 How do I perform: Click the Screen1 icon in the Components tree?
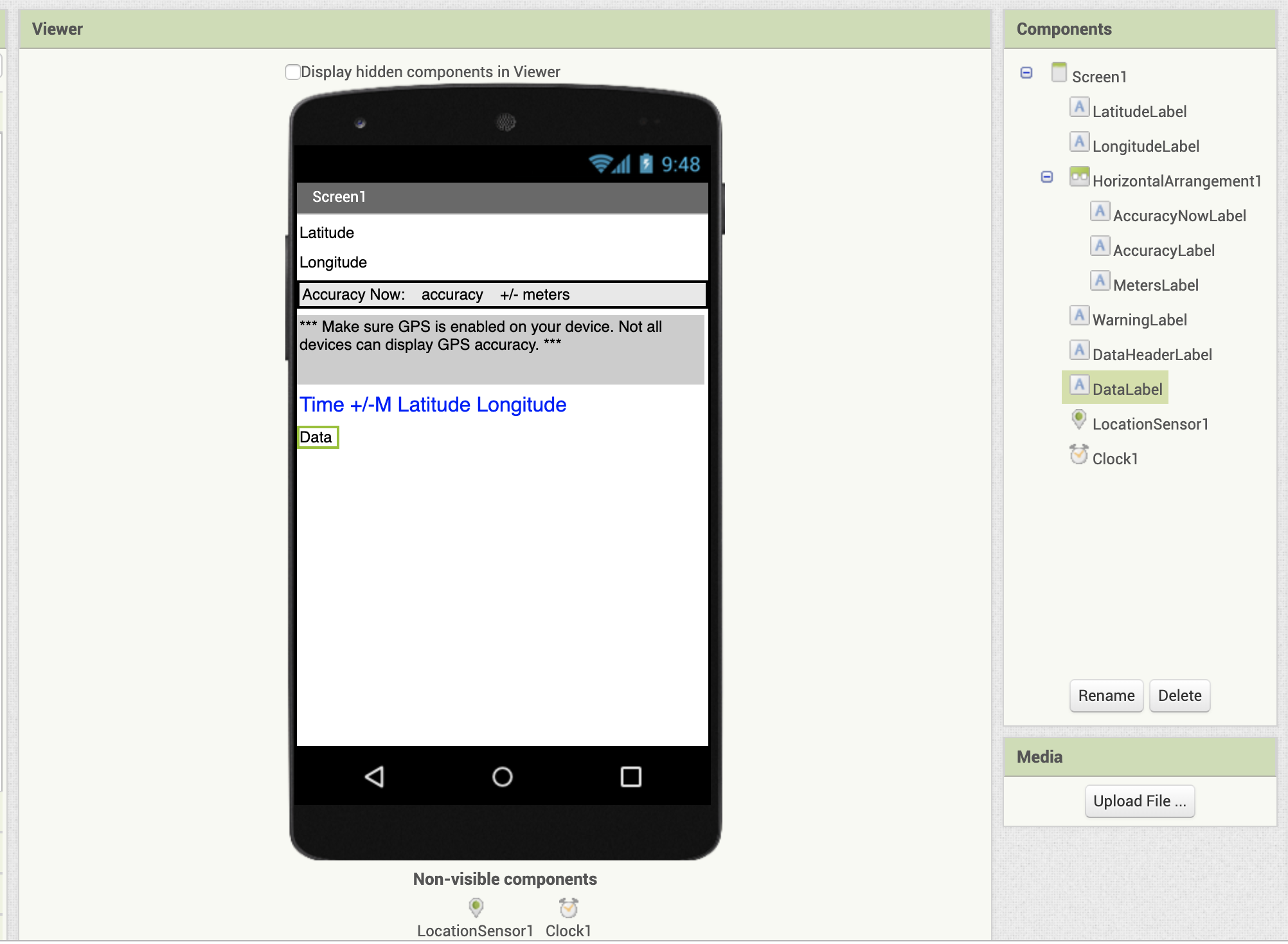(x=1059, y=72)
